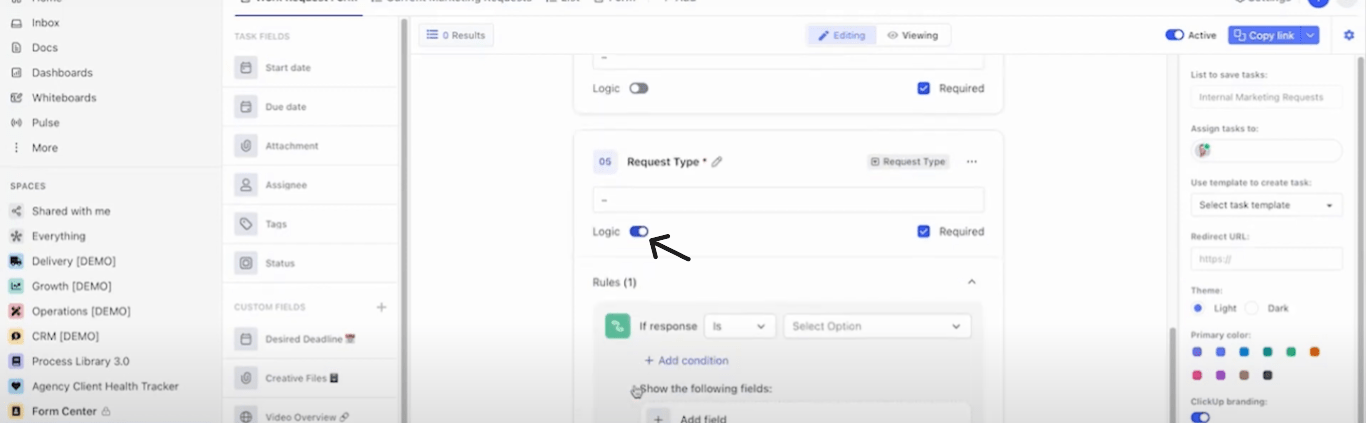Image resolution: width=1366 pixels, height=423 pixels.
Task: Click the More item in sidebar
Action: pyautogui.click(x=44, y=147)
